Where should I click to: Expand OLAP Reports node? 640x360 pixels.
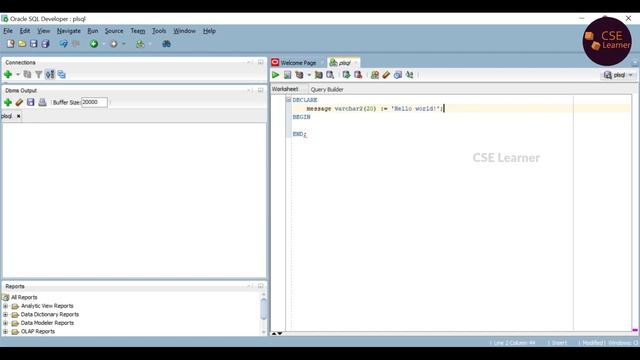(5, 331)
